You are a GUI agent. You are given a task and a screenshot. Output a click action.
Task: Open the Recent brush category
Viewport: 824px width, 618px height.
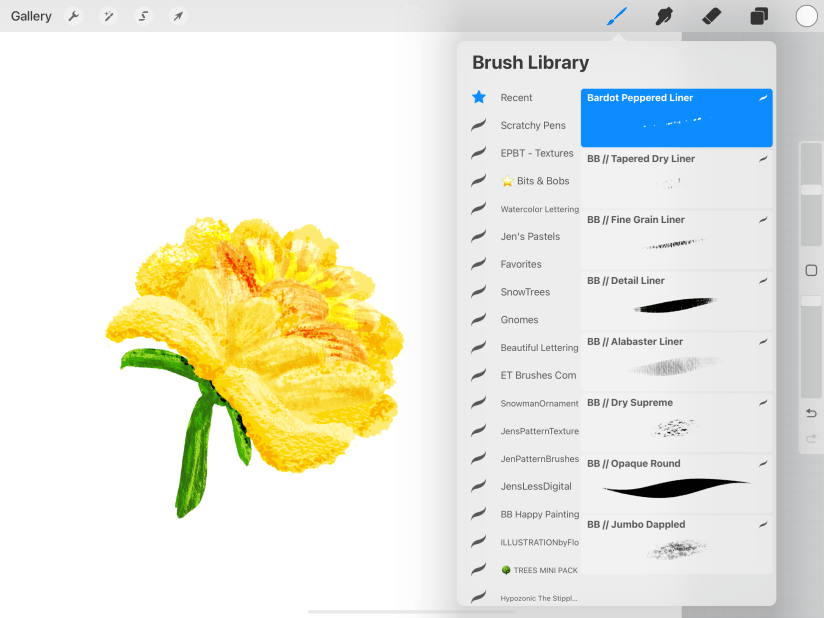(516, 98)
